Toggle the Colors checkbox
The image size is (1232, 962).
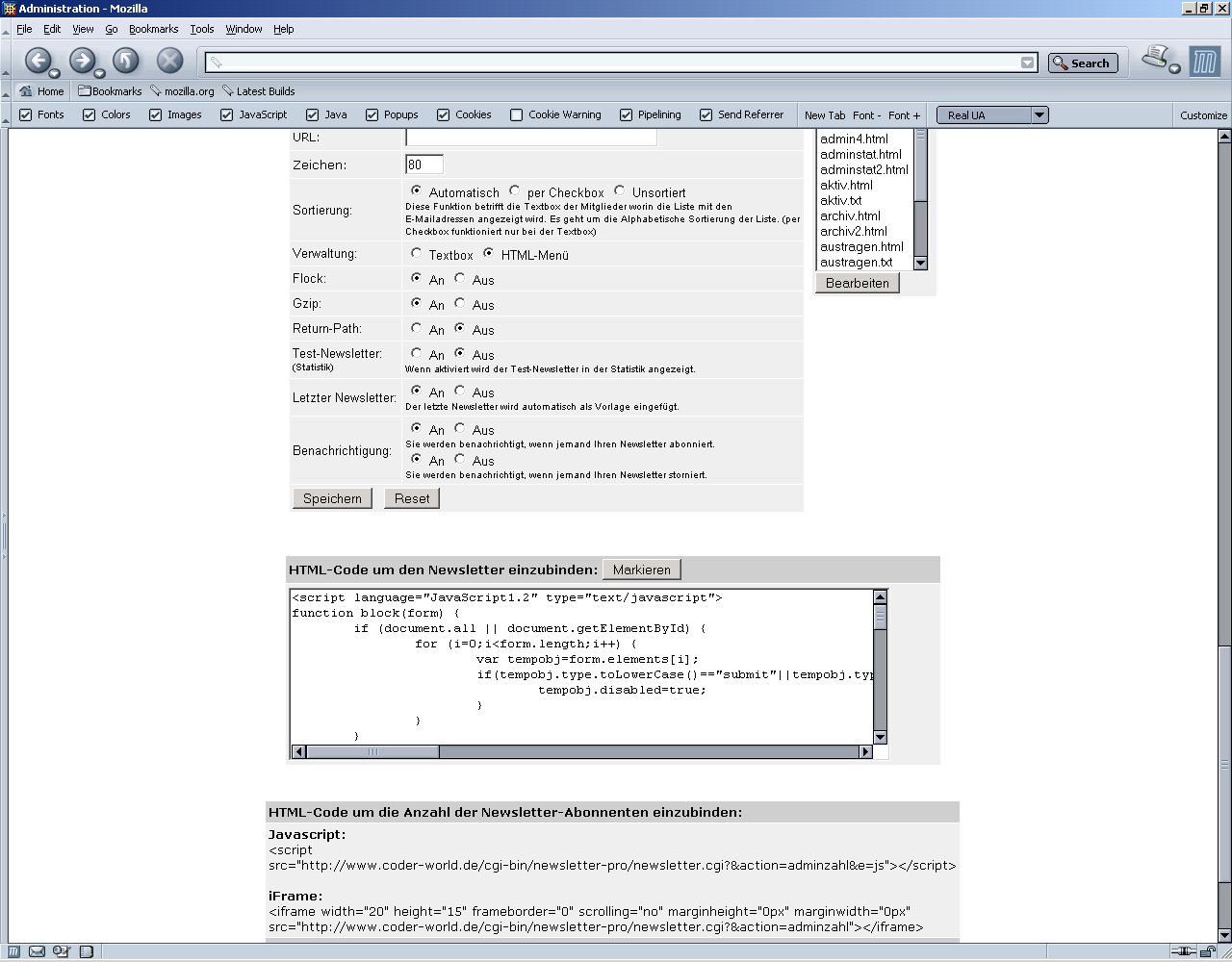(x=90, y=114)
